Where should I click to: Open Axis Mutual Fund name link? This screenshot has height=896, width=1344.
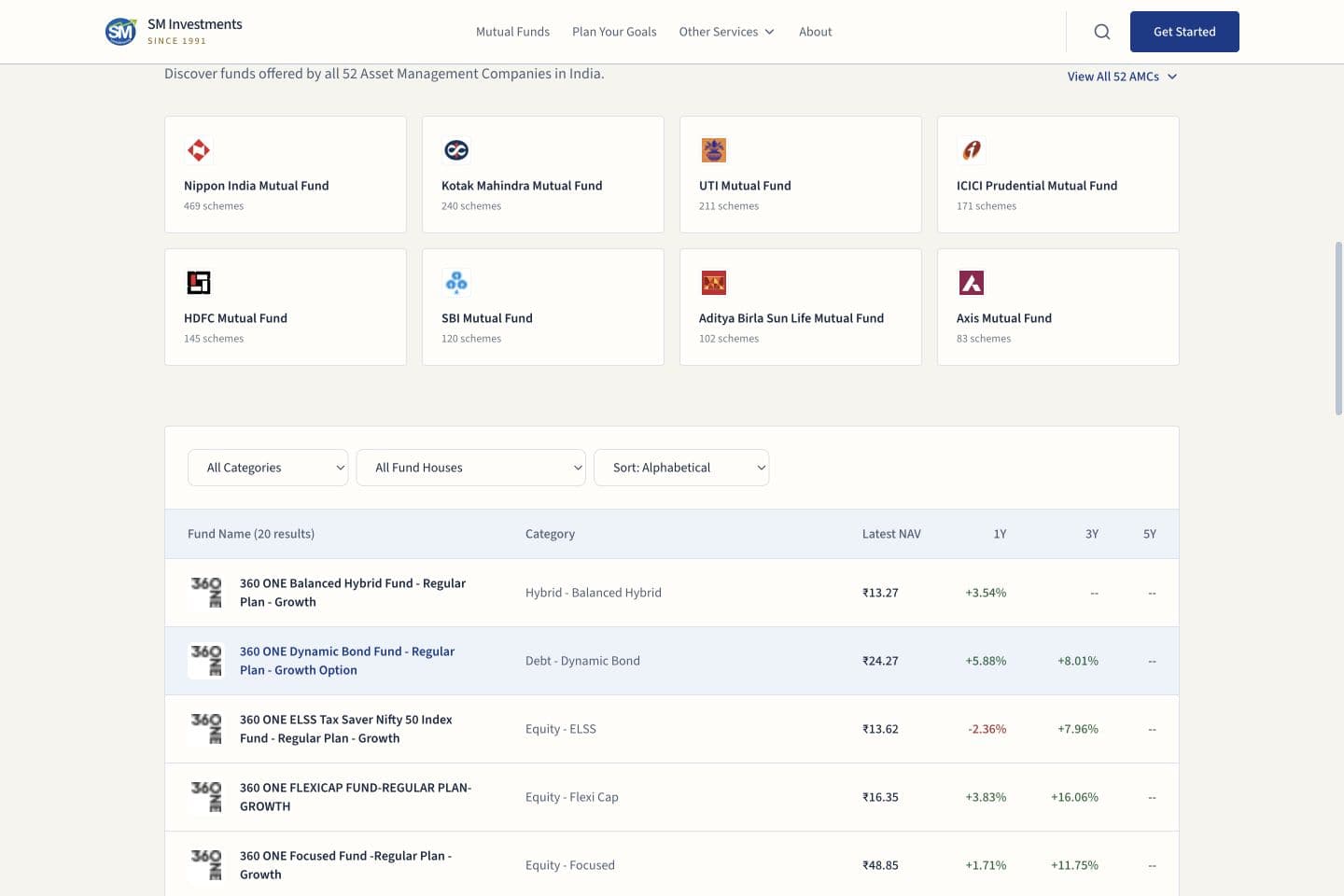point(1004,318)
